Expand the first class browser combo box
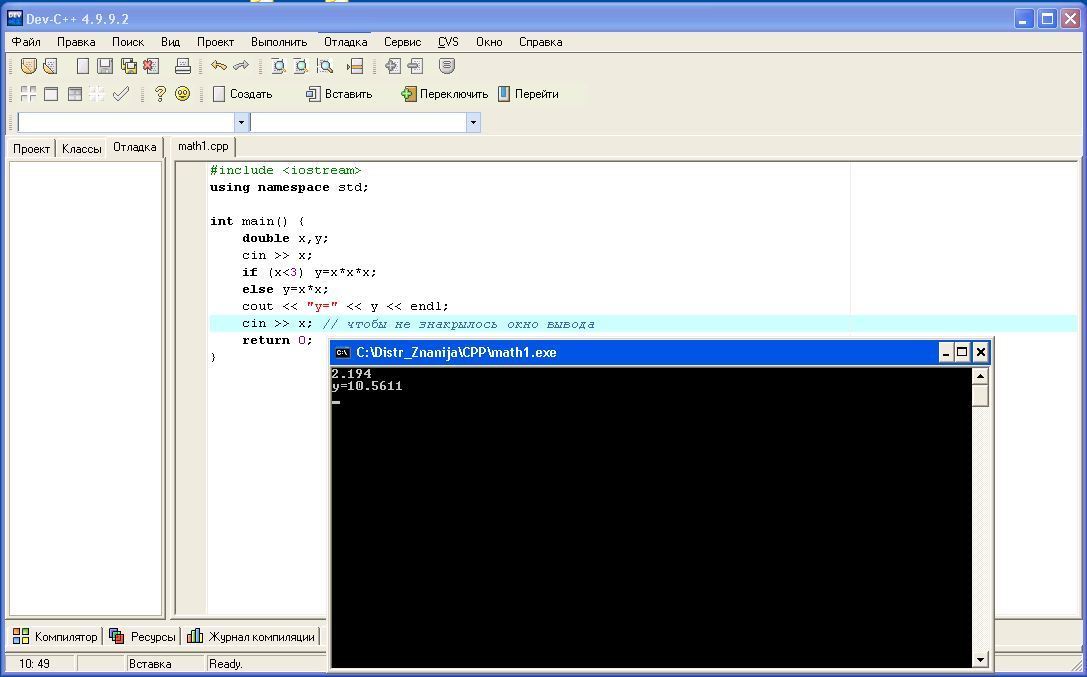 point(241,122)
